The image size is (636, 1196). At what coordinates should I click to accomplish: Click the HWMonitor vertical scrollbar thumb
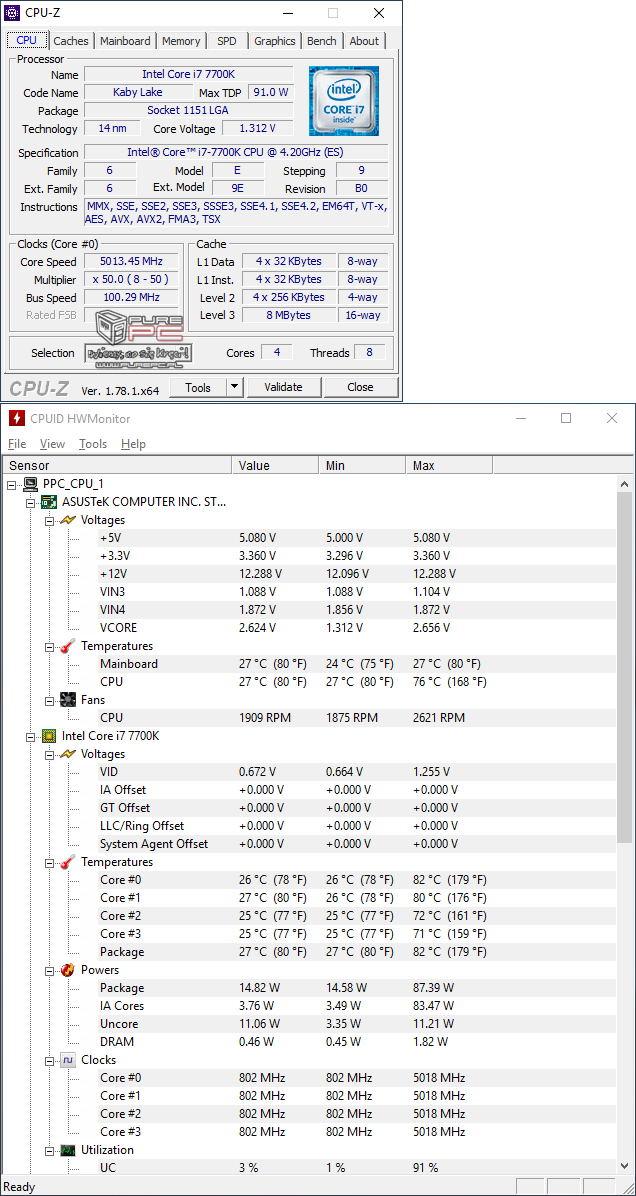[625, 667]
